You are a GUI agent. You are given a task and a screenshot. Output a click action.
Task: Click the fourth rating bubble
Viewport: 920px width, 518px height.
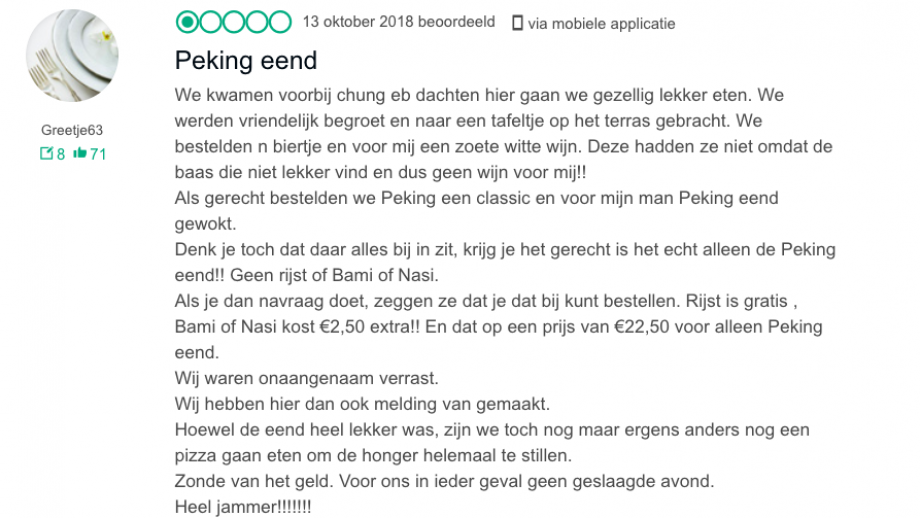(257, 22)
